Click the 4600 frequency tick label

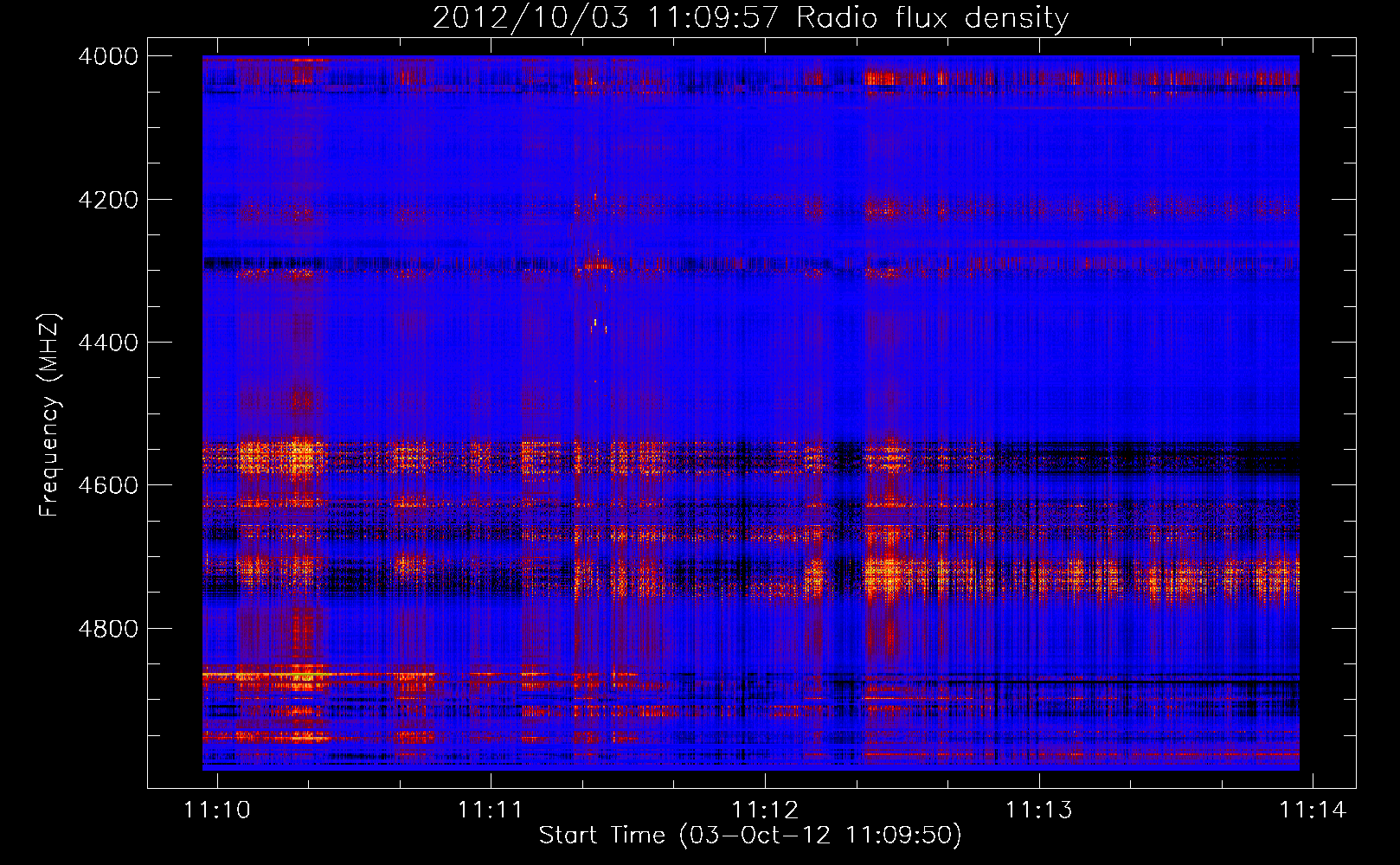108,485
